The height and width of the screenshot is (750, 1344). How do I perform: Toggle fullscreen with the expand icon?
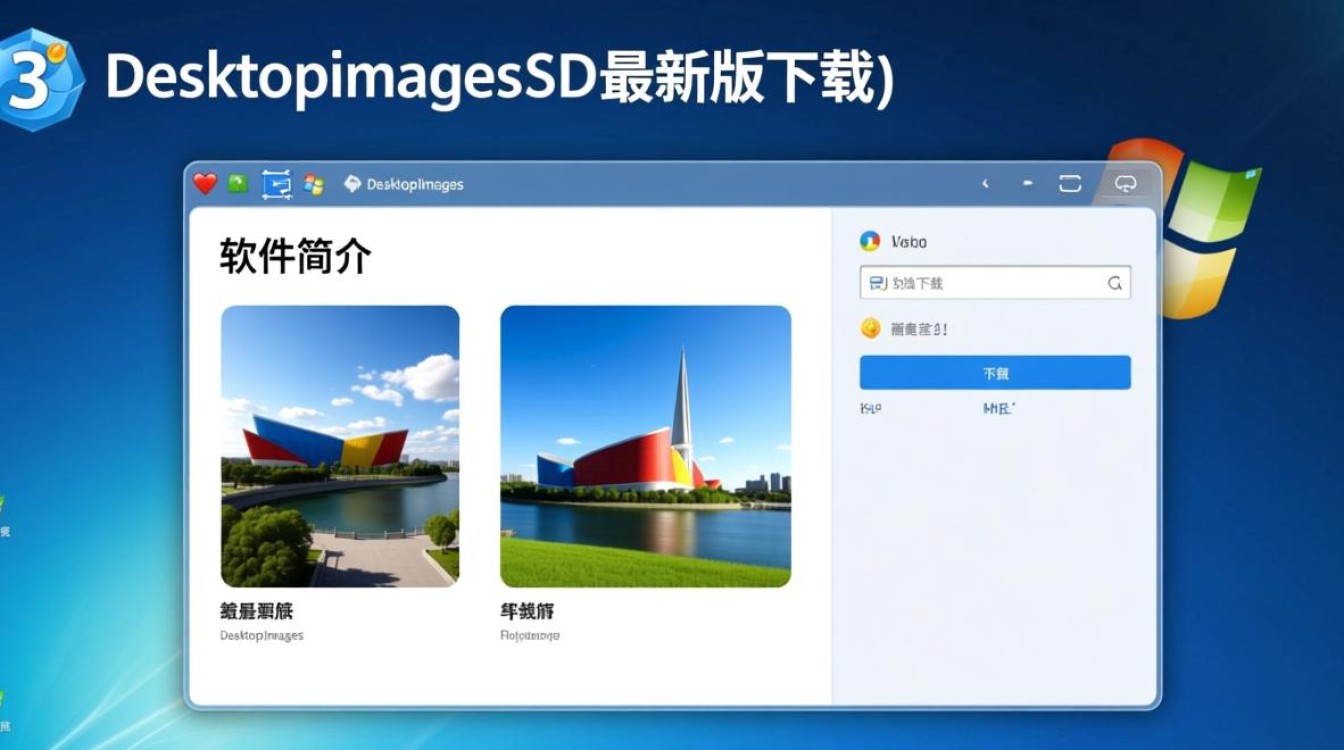[1070, 183]
